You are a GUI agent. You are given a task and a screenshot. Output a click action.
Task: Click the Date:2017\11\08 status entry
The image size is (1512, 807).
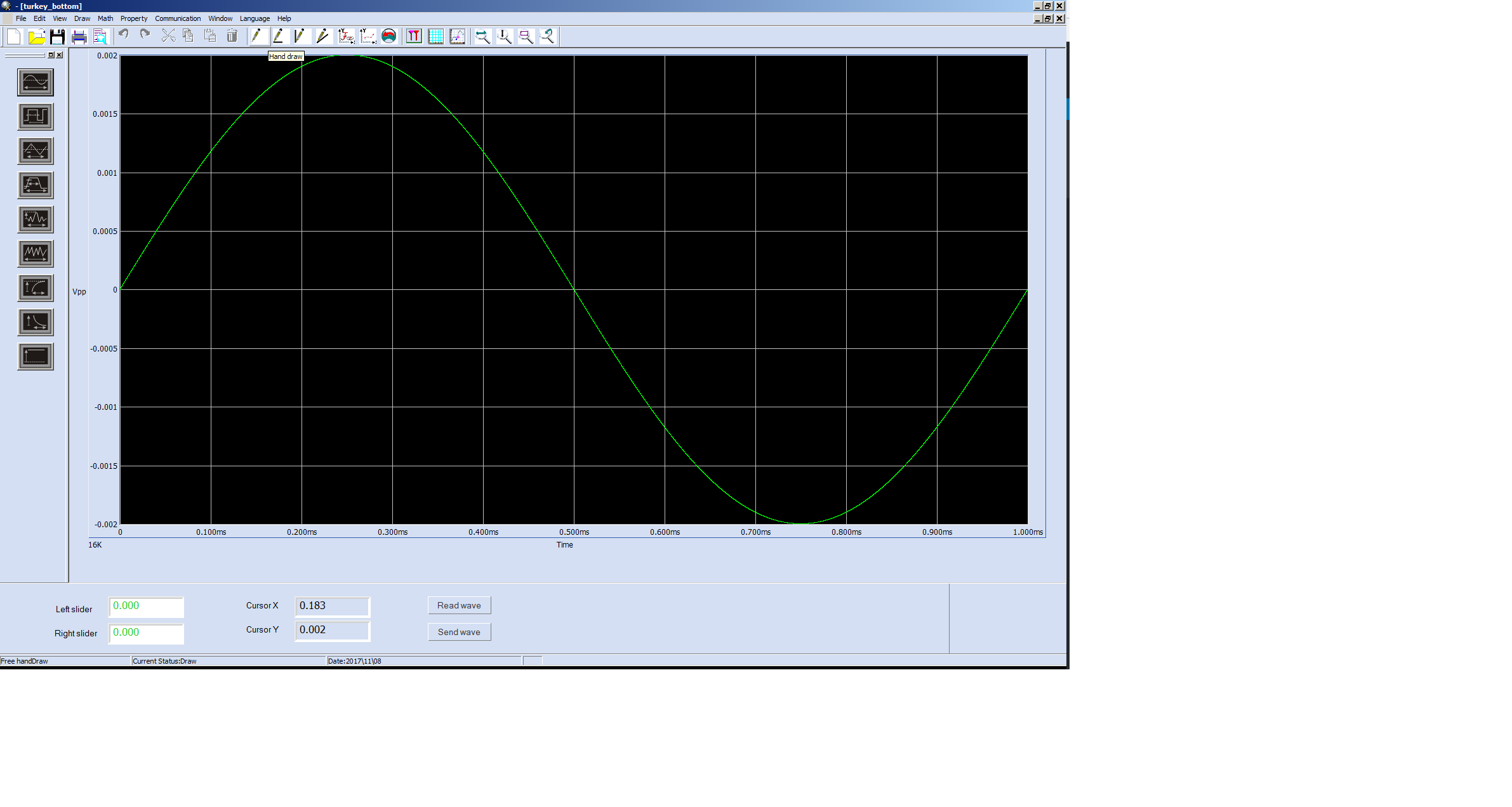(424, 661)
